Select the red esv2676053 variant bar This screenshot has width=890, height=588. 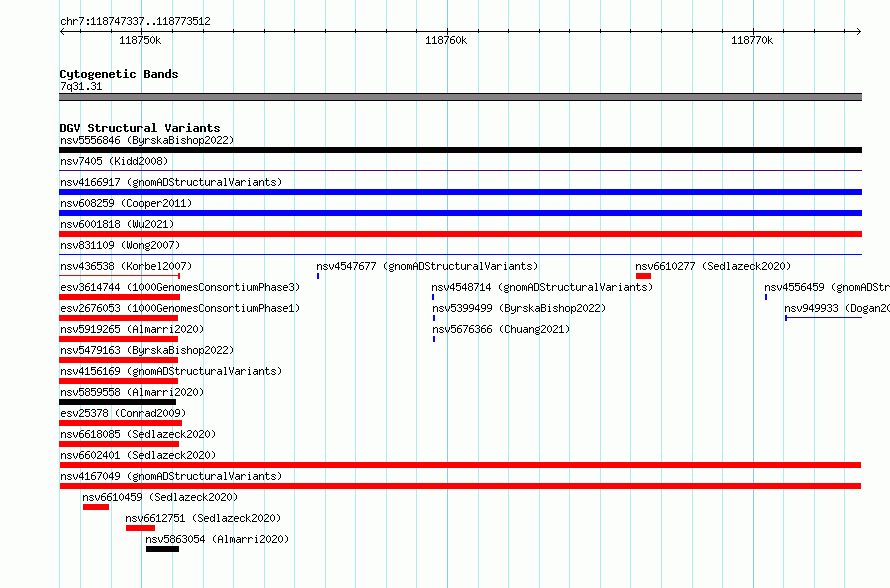pos(119,318)
